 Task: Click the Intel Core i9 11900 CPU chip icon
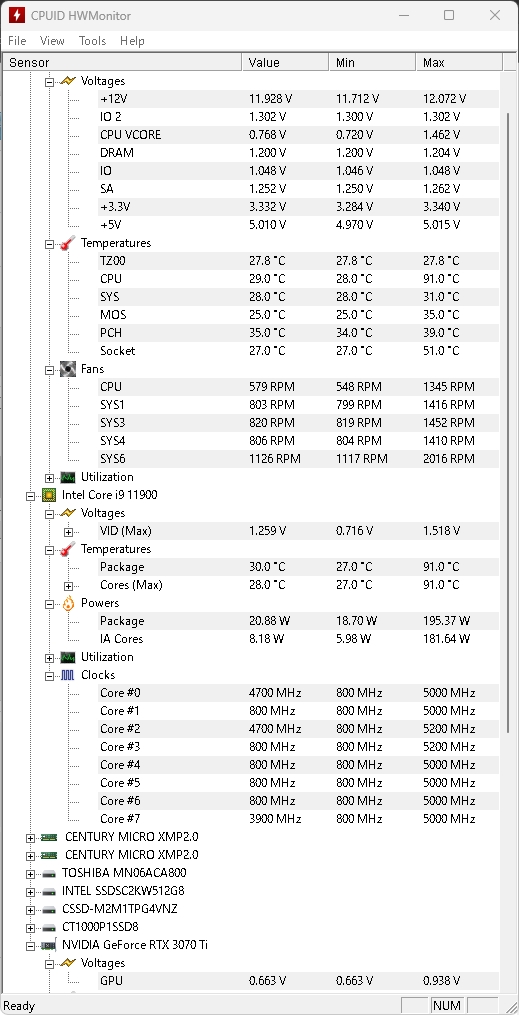(x=49, y=495)
